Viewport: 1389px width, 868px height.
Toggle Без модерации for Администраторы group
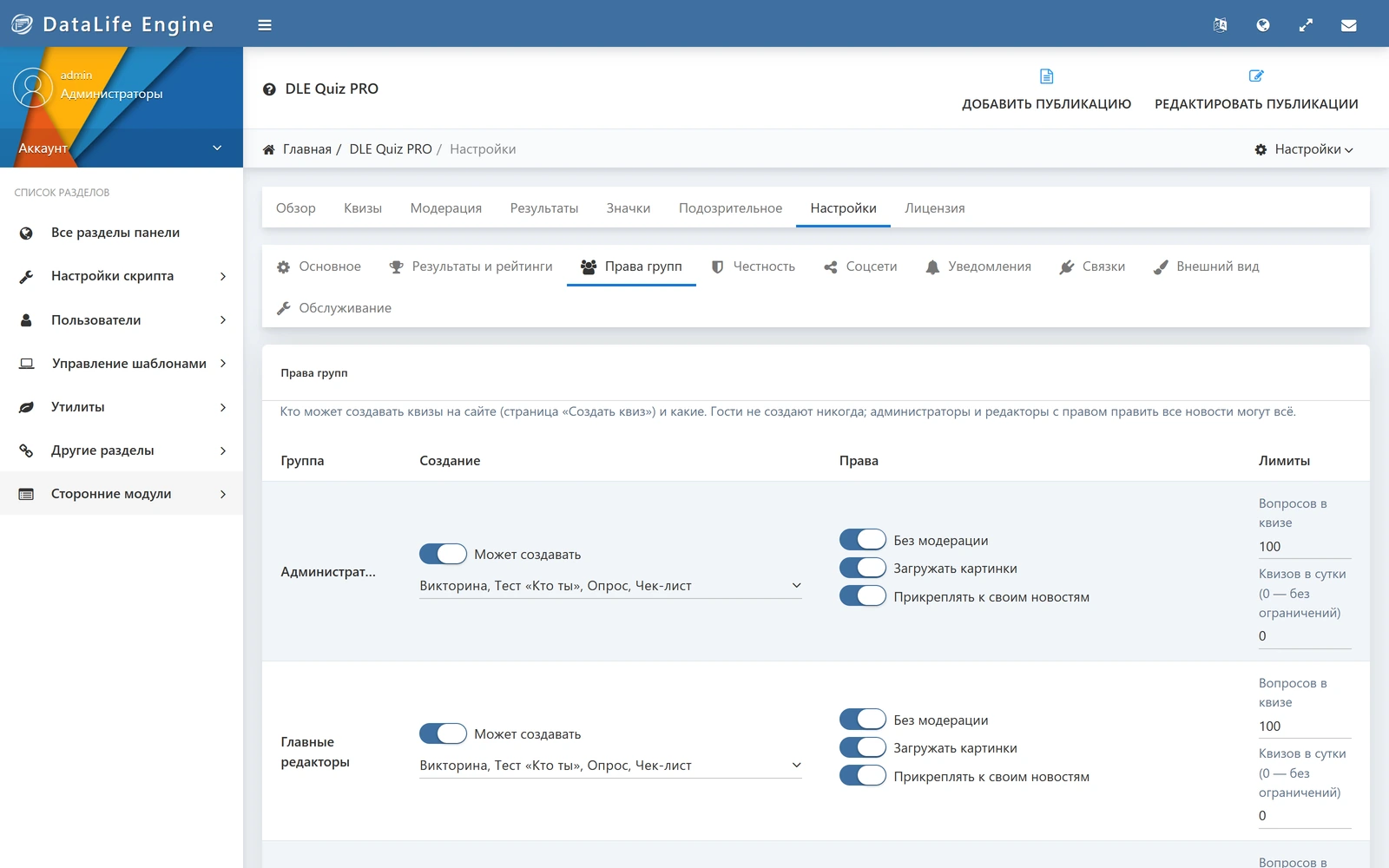pyautogui.click(x=863, y=540)
